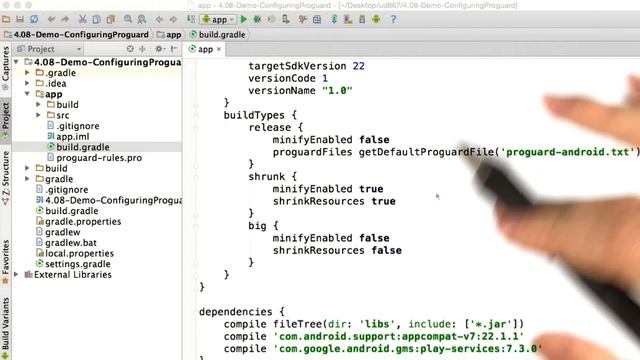Click the Undo arrow icon
Viewport: 640px width, 360px height.
[51, 19]
